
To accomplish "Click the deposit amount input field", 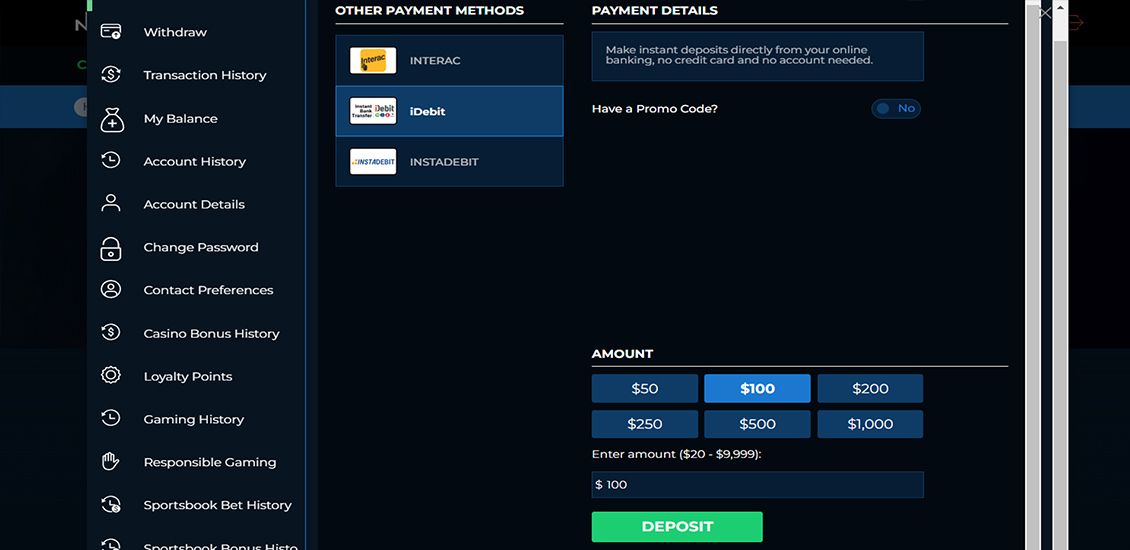I will (757, 484).
